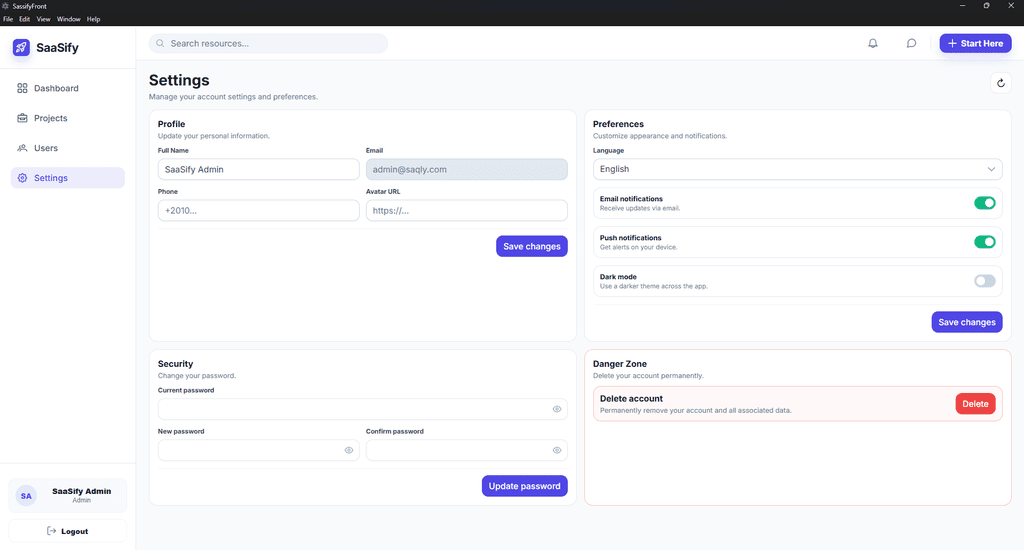Viewport: 1024px width, 550px height.
Task: Open the chat messages icon
Action: (911, 43)
